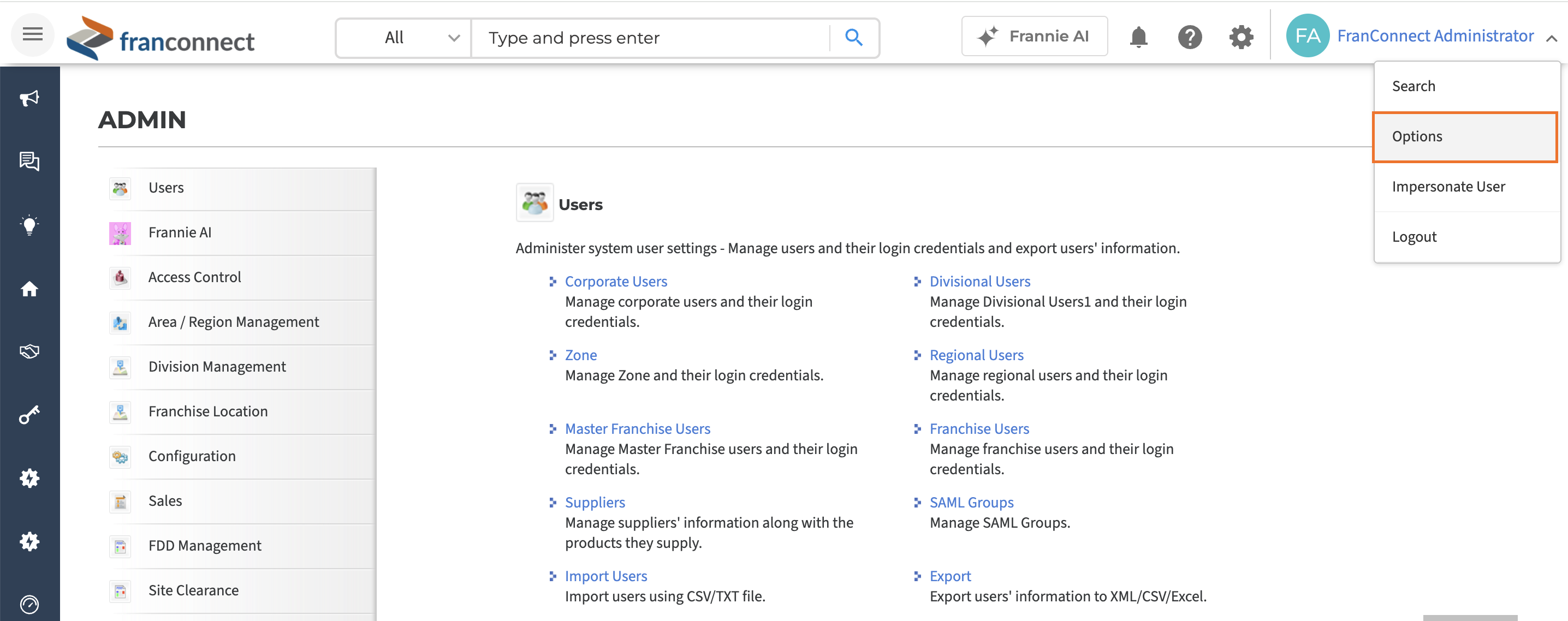Open the chat messages sidebar icon
The width and height of the screenshot is (1568, 621).
point(29,161)
